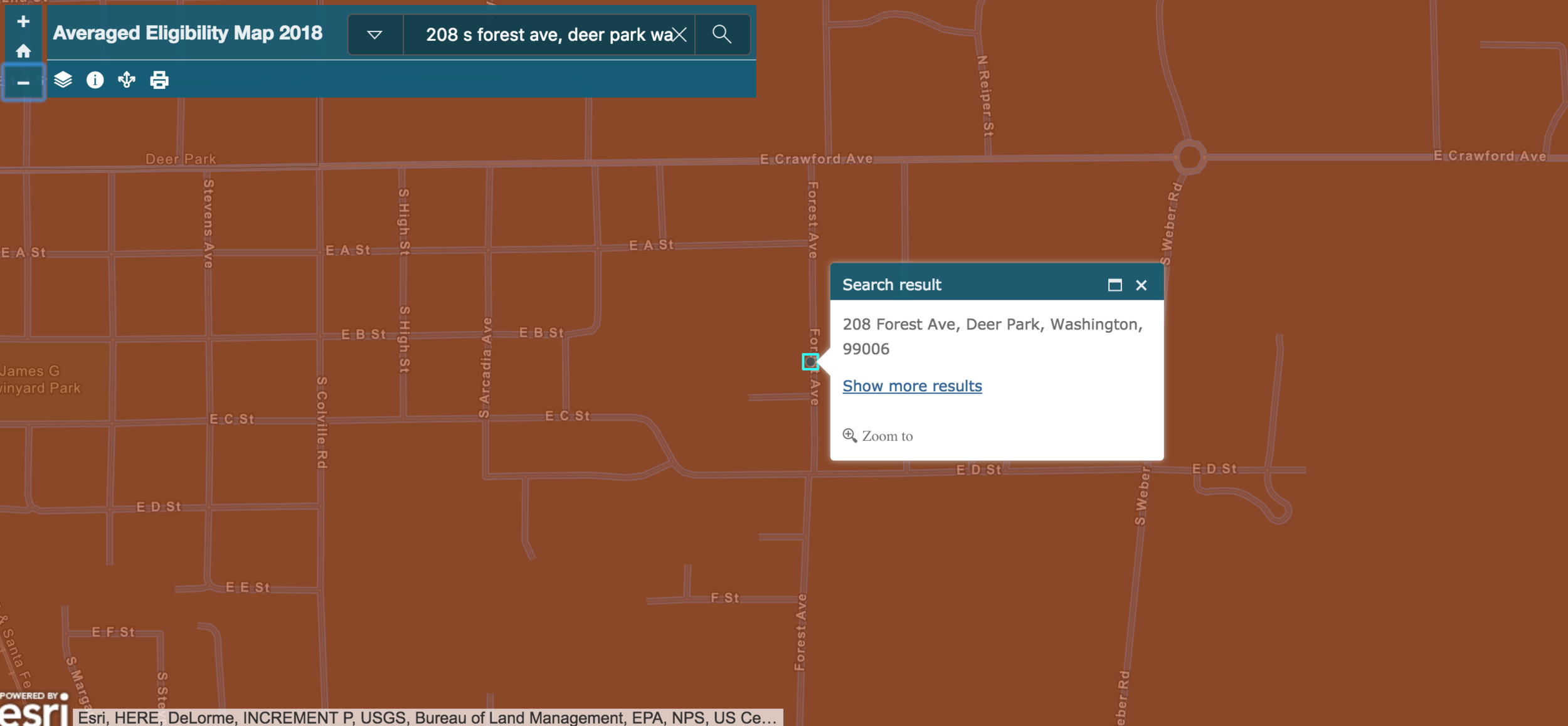Clear the search text with X
This screenshot has height=726, width=1568.
pyautogui.click(x=680, y=34)
